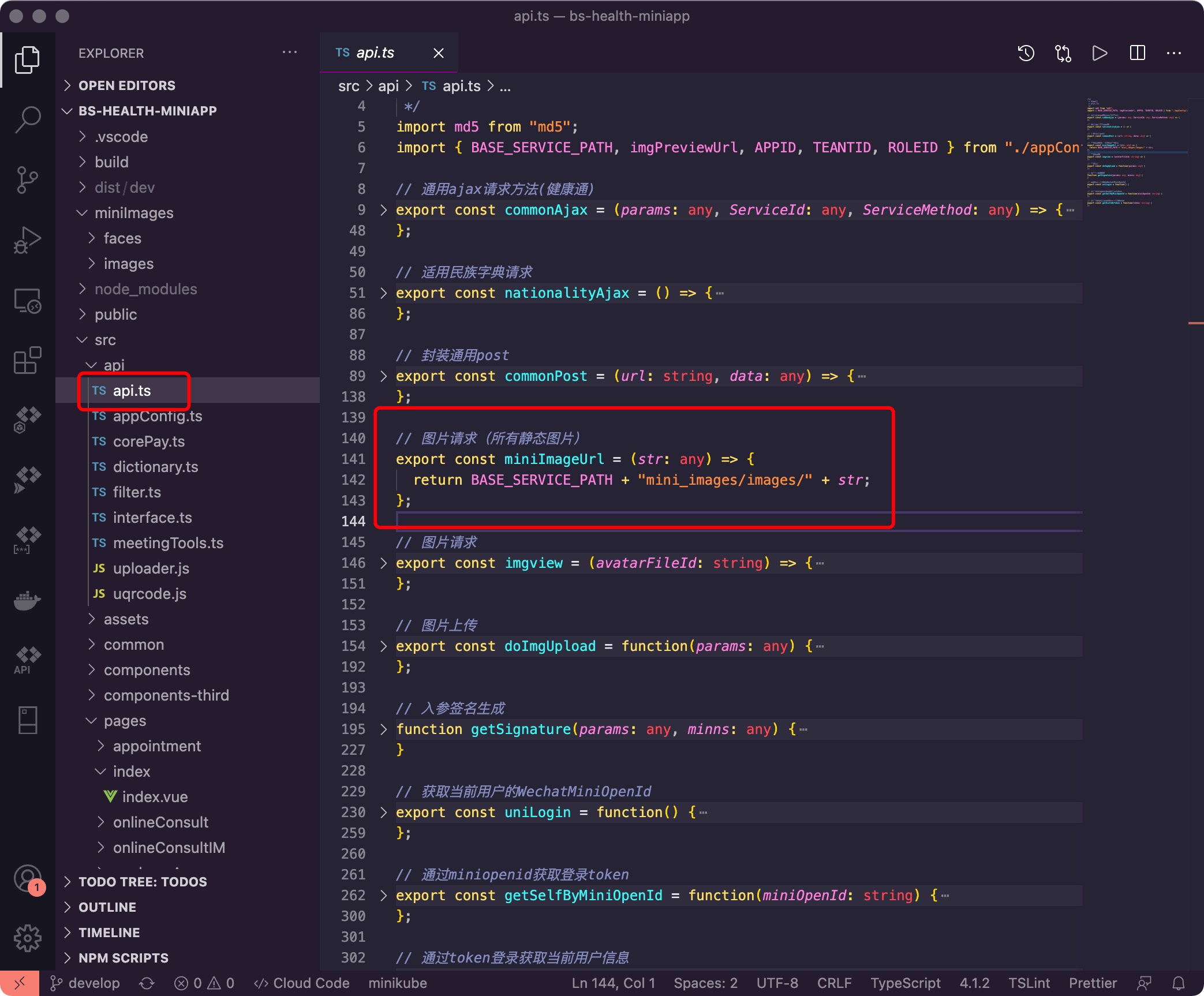Screen dimensions: 1204x996
Task: Open the Run and Debug view icon
Action: tap(27, 240)
